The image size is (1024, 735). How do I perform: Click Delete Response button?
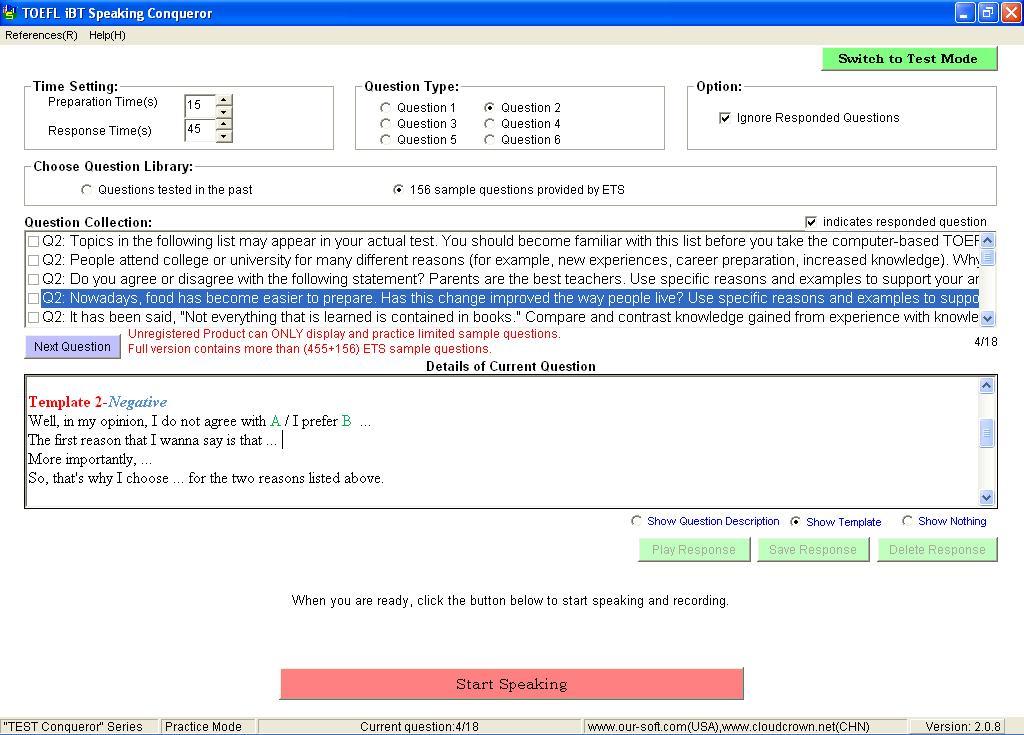click(x=937, y=549)
